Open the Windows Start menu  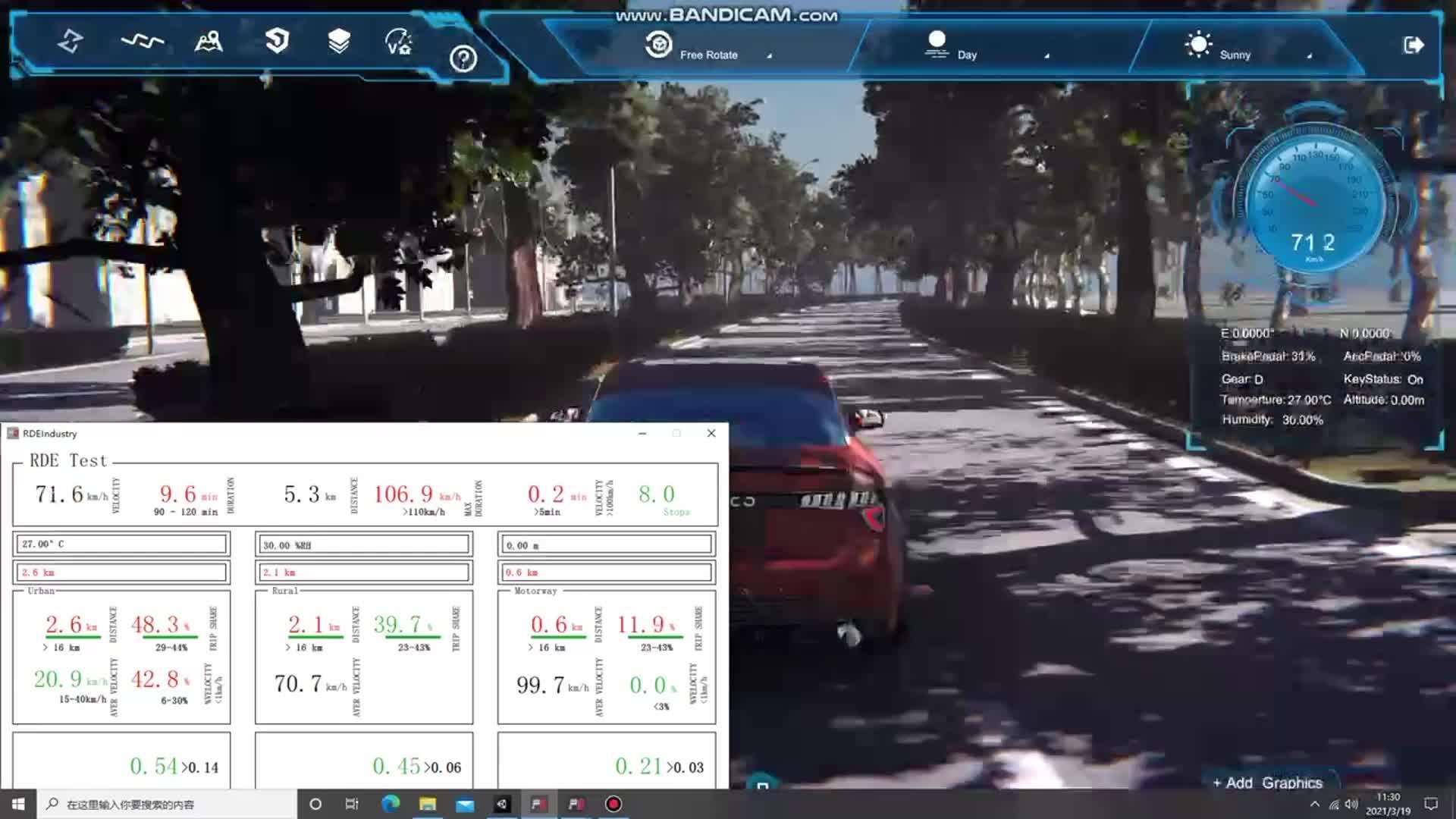18,804
